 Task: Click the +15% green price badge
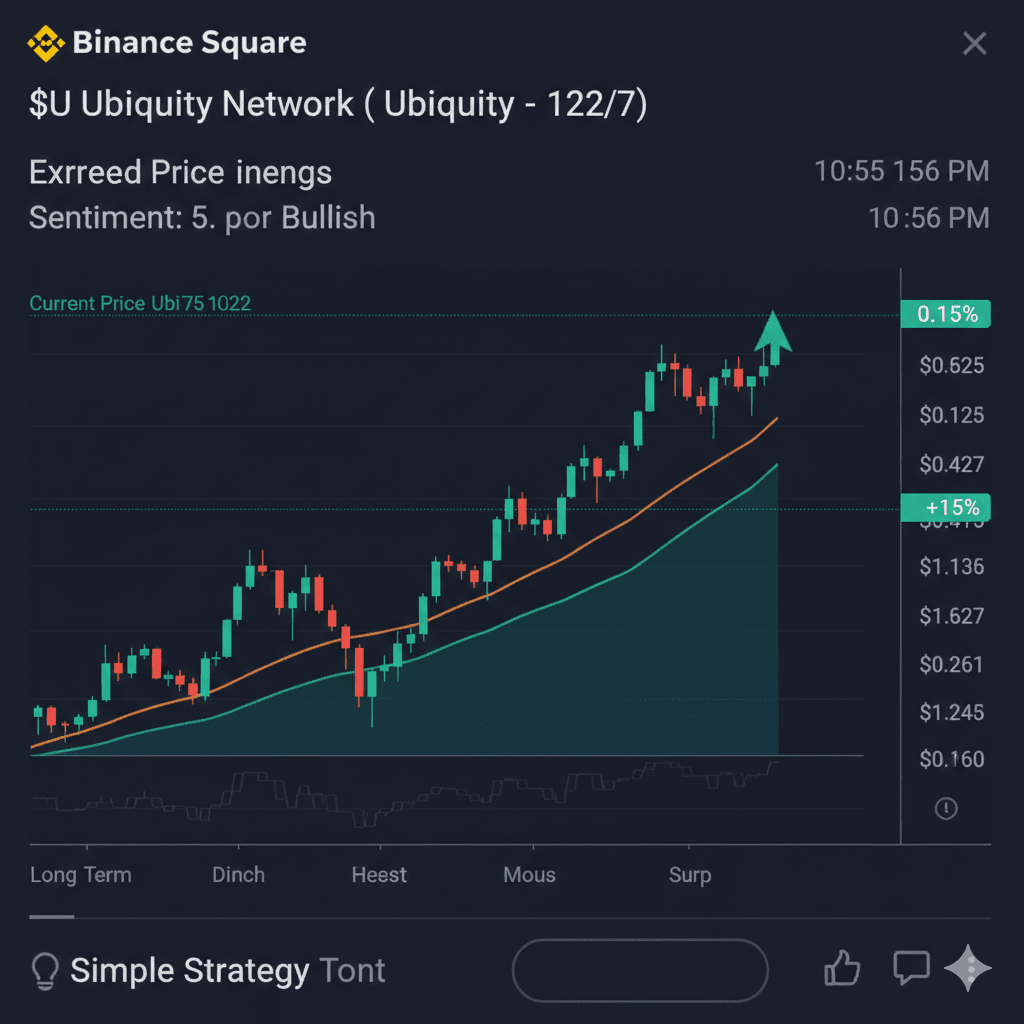point(946,507)
